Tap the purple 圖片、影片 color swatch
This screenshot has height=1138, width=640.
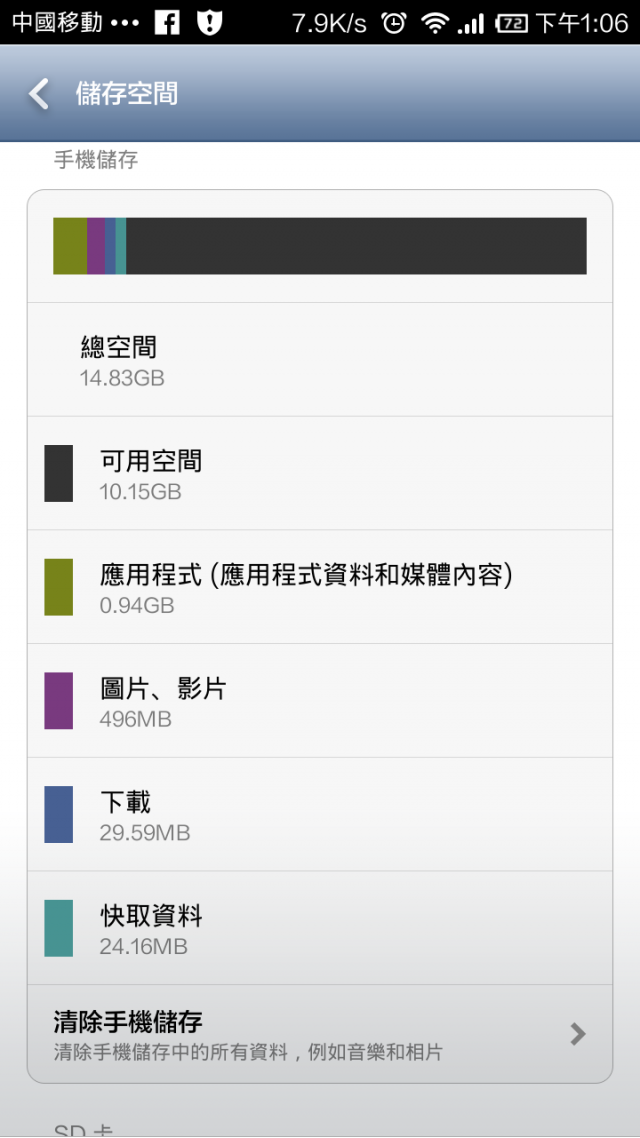click(x=59, y=700)
